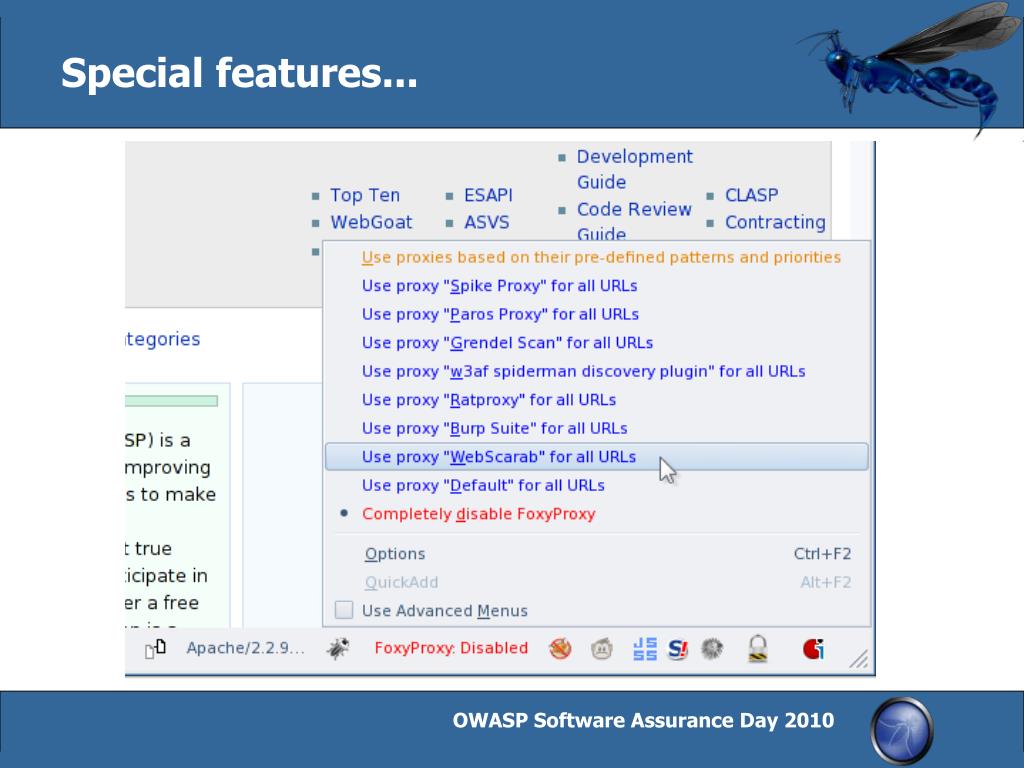Click the window resize grip icon
Image resolution: width=1024 pixels, height=768 pixels.
pos(859,659)
